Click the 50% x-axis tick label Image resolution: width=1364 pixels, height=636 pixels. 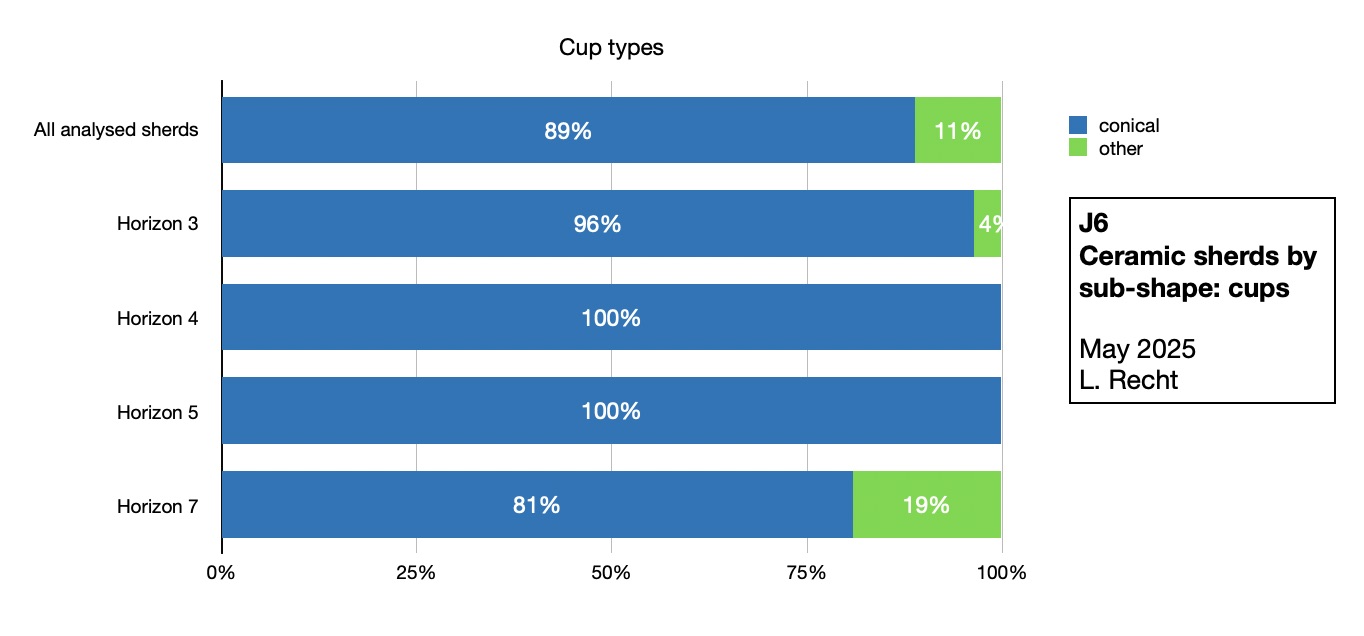pos(611,573)
